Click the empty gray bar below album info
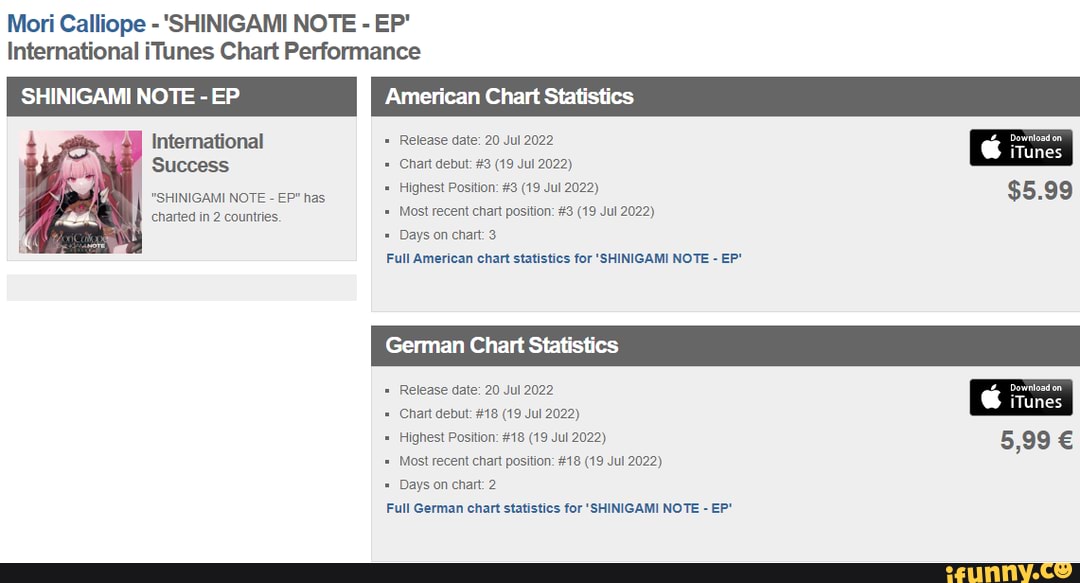The image size is (1080, 583). pos(183,288)
